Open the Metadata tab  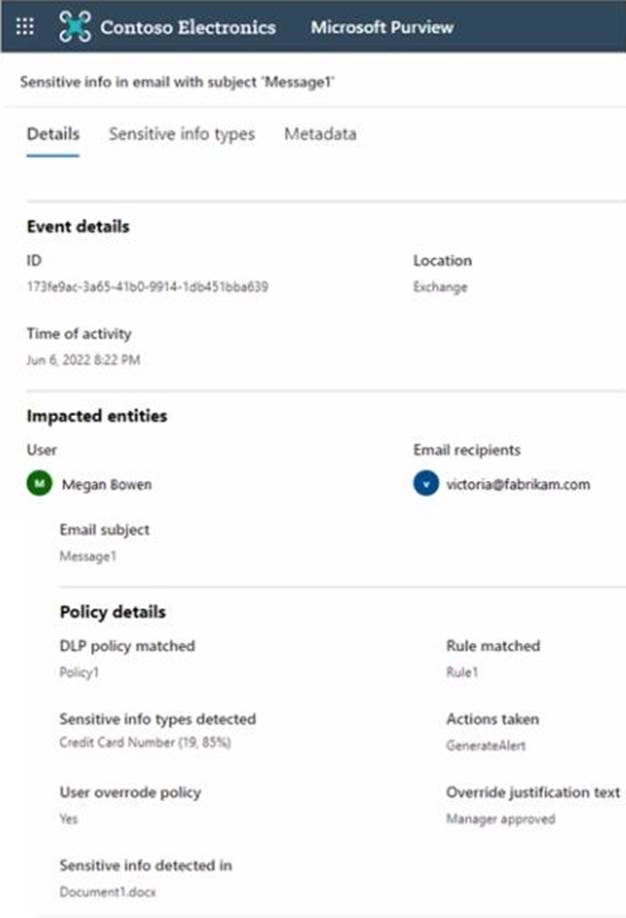(x=320, y=134)
